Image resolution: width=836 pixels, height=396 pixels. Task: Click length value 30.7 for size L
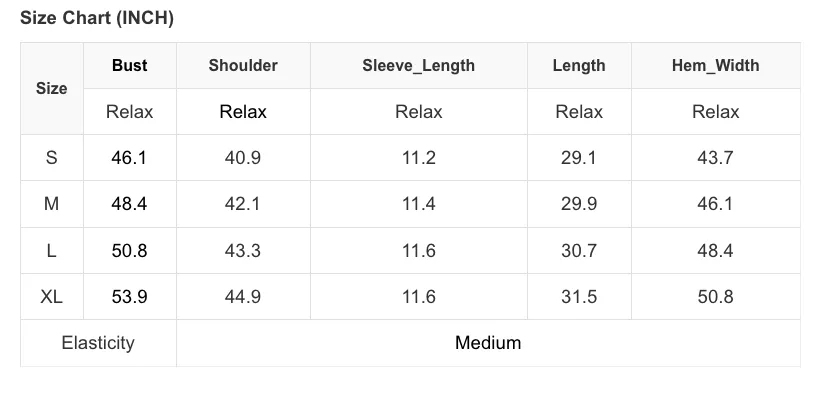pos(579,250)
